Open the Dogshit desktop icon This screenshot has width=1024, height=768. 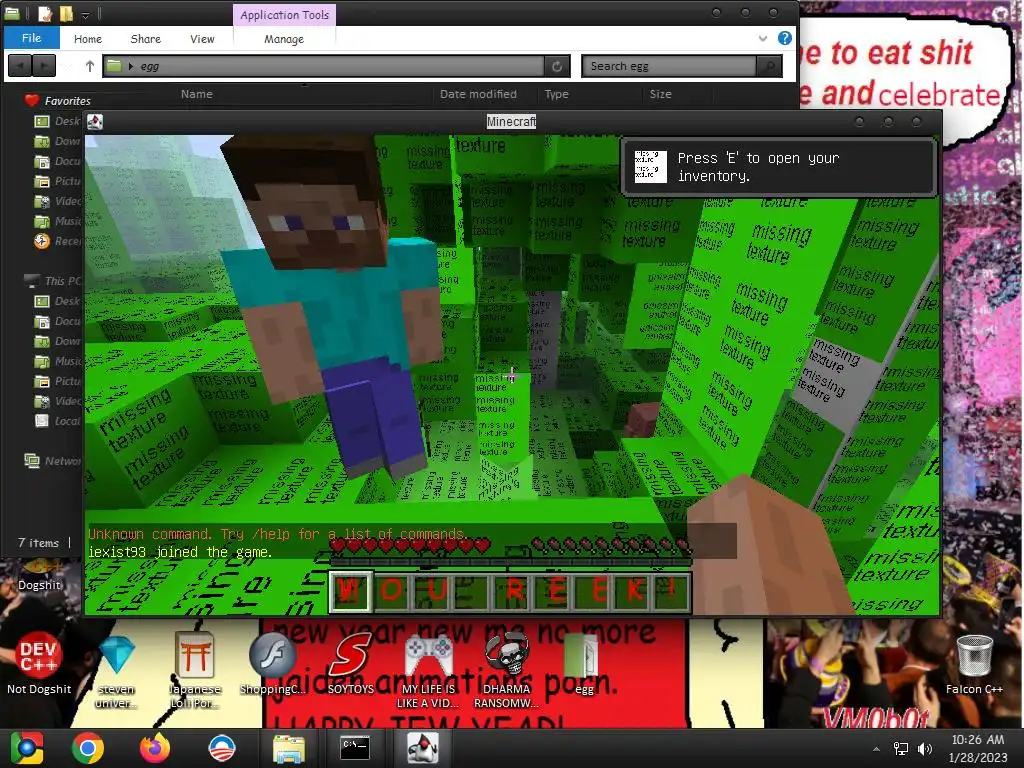coord(39,576)
